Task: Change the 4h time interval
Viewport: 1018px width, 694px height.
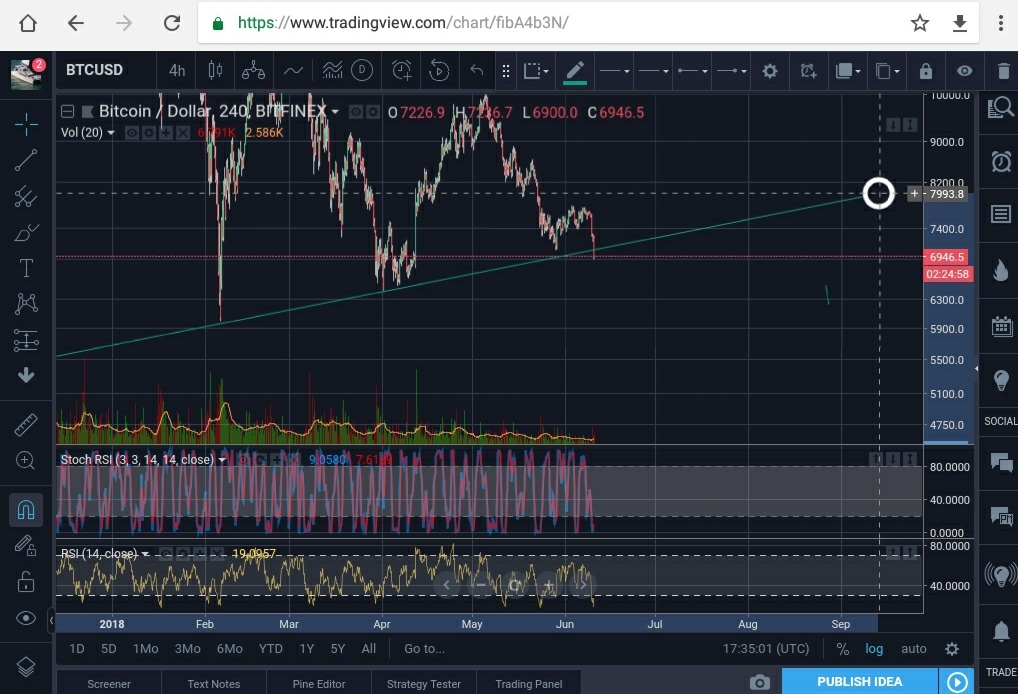Action: 177,70
